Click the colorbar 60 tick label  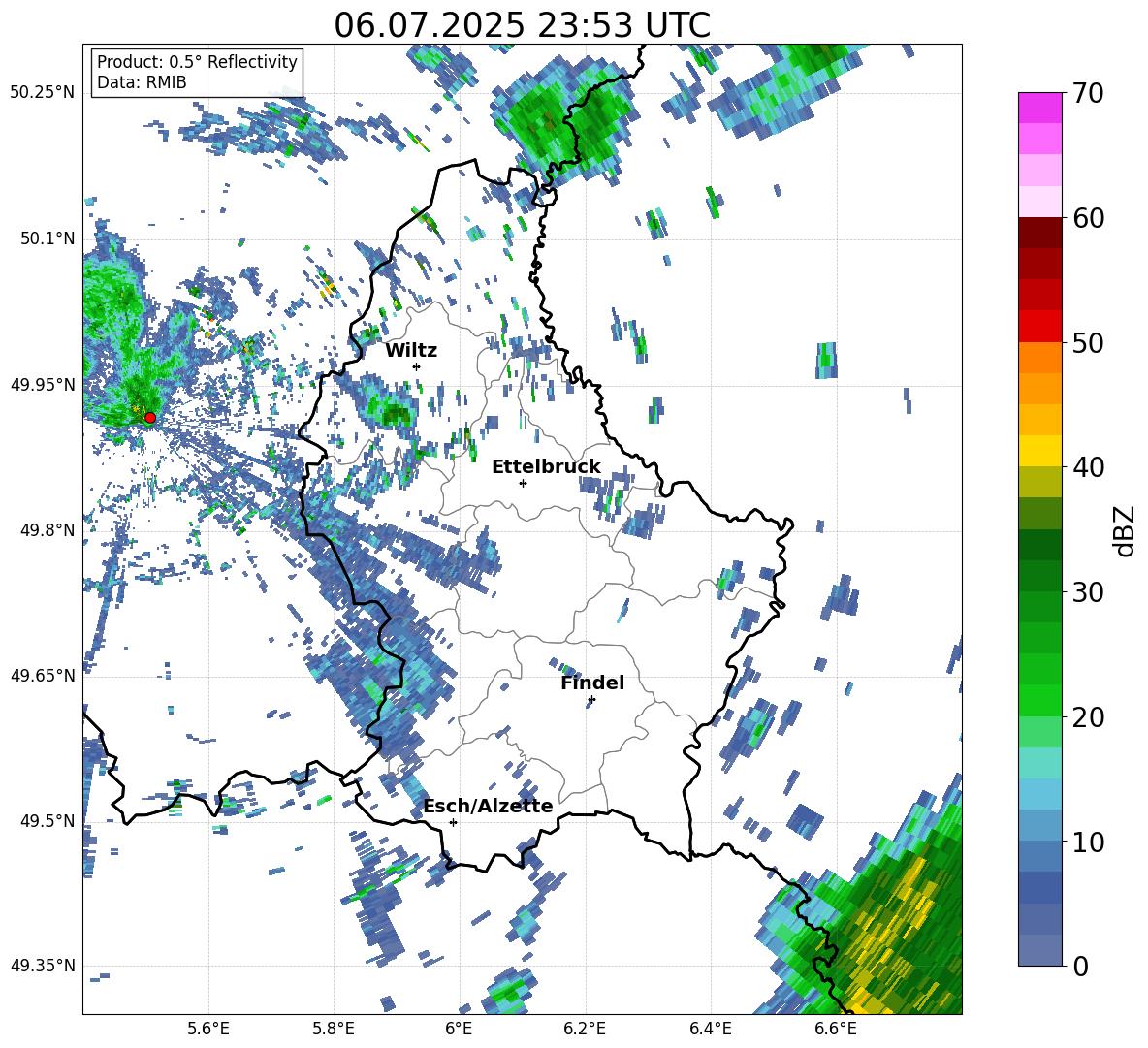tap(1088, 218)
